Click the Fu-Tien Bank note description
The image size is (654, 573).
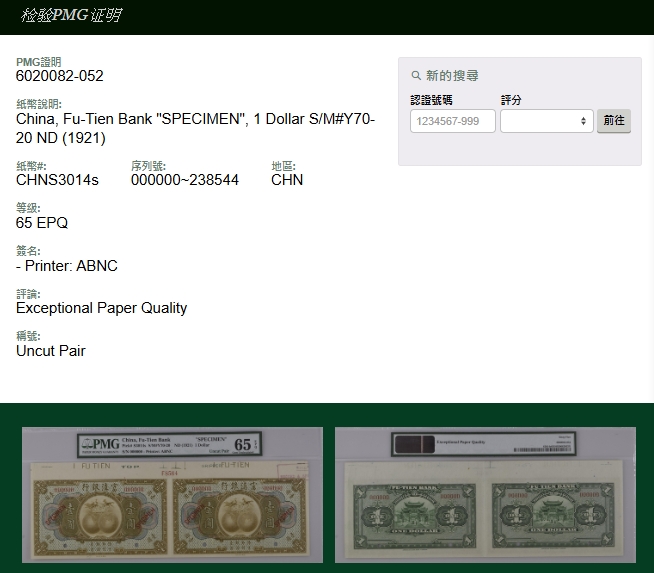click(195, 128)
